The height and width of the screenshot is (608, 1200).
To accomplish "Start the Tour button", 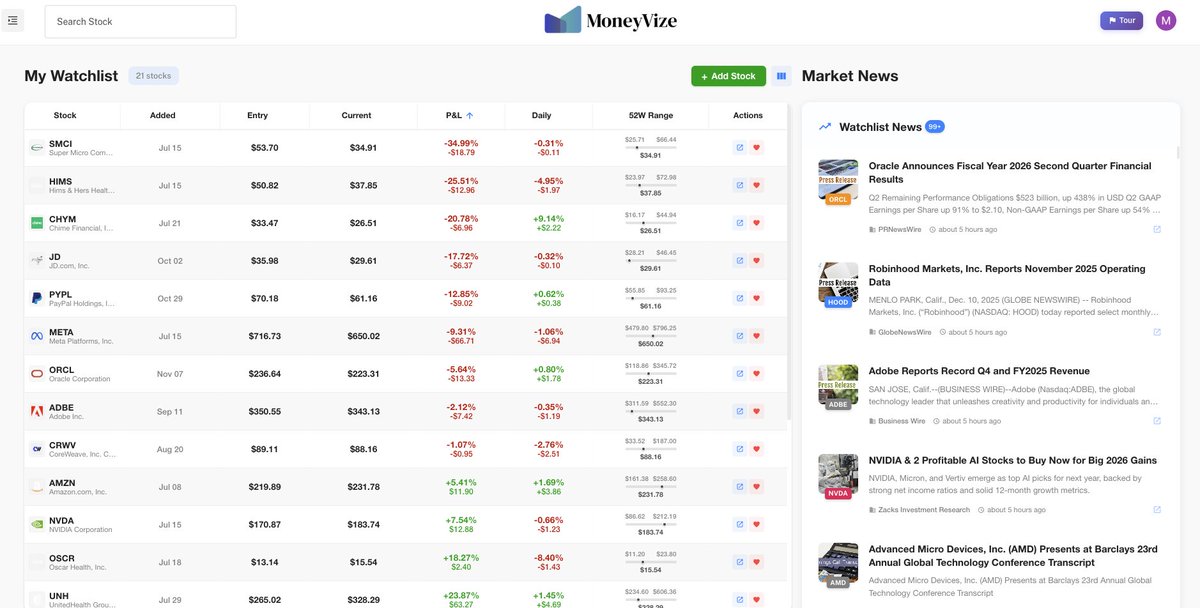I will (x=1121, y=20).
